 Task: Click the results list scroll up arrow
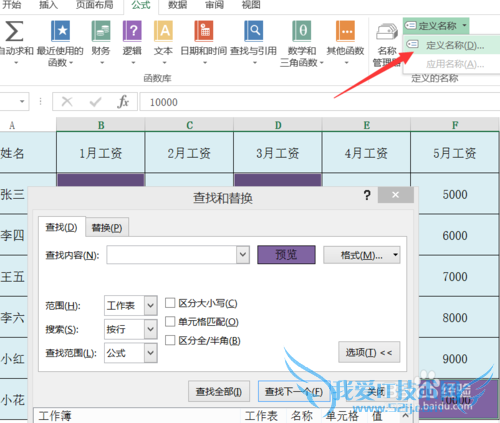(405, 416)
